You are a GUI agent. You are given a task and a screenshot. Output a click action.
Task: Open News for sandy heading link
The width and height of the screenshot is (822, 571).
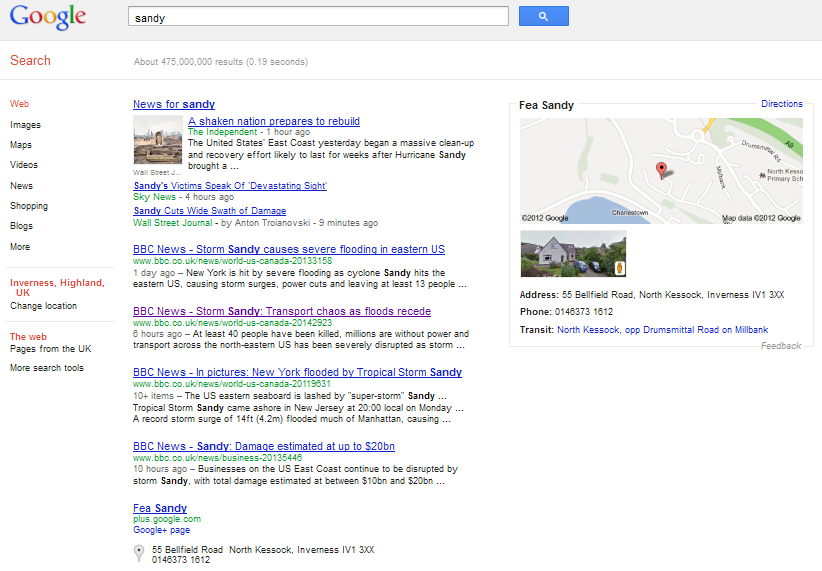(174, 104)
